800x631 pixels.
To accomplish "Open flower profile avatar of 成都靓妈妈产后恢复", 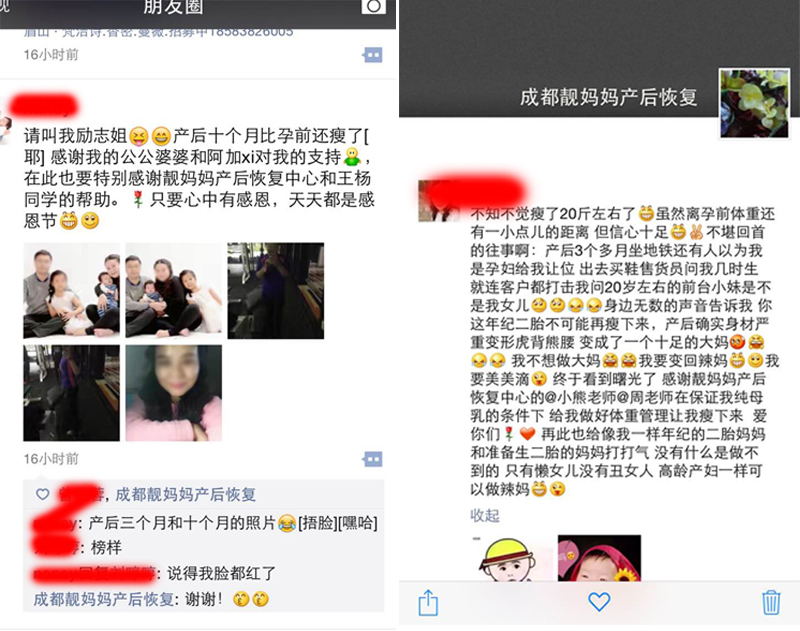I will (x=754, y=104).
